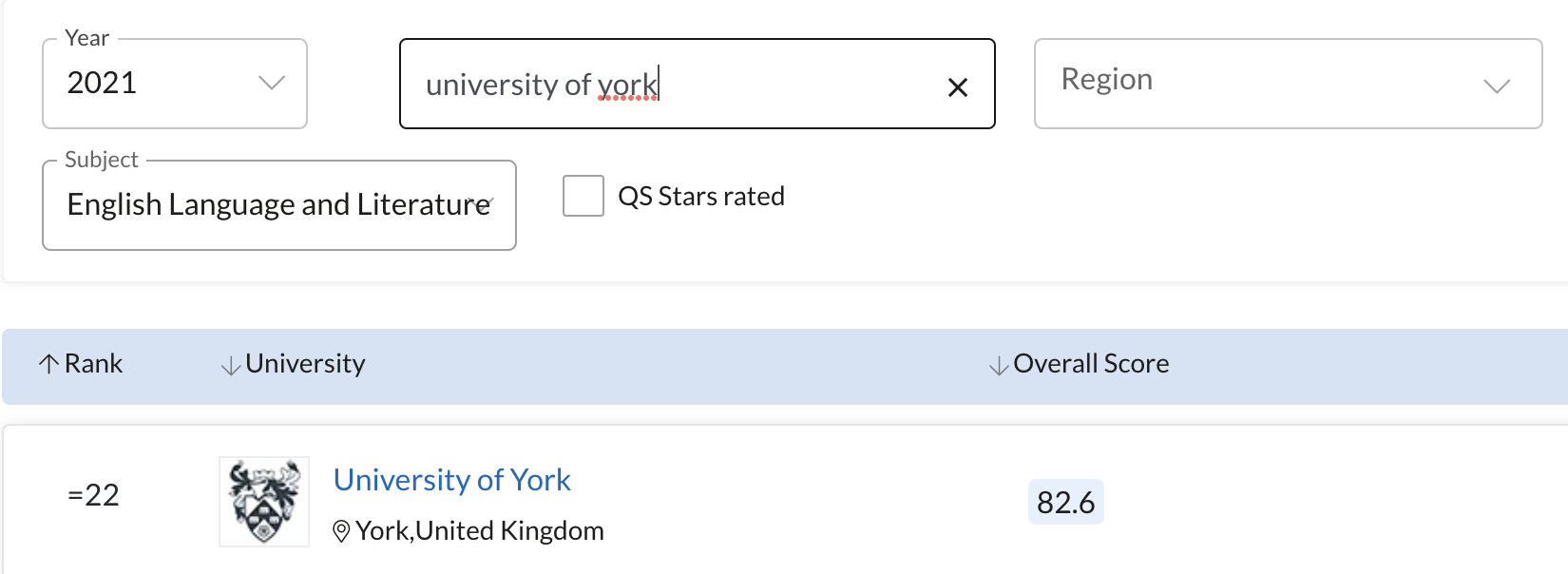Enable the QS Stars rated checkbox
The image size is (1568, 574).
pyautogui.click(x=583, y=196)
